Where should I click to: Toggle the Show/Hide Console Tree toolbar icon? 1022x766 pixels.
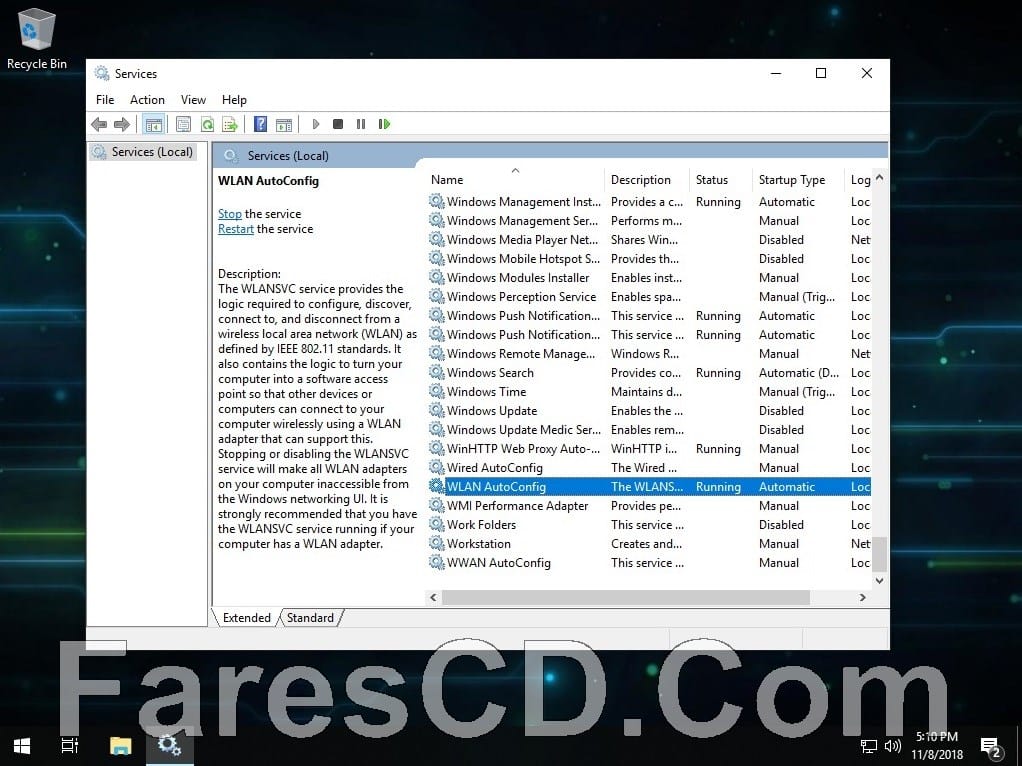coord(154,124)
